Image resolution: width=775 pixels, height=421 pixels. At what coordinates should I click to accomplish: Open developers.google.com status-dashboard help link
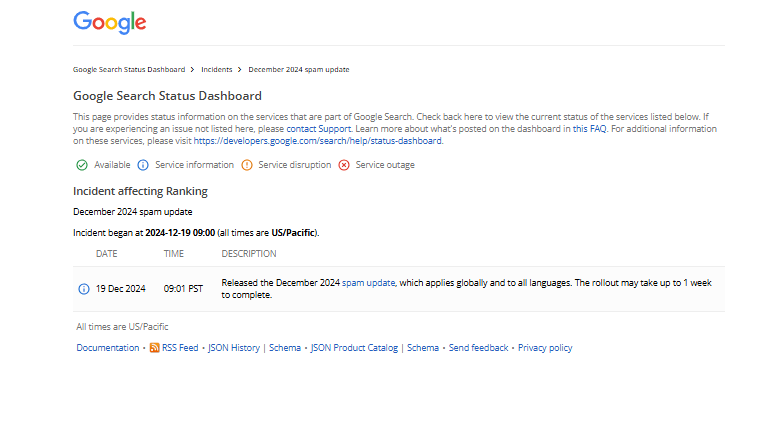317,141
